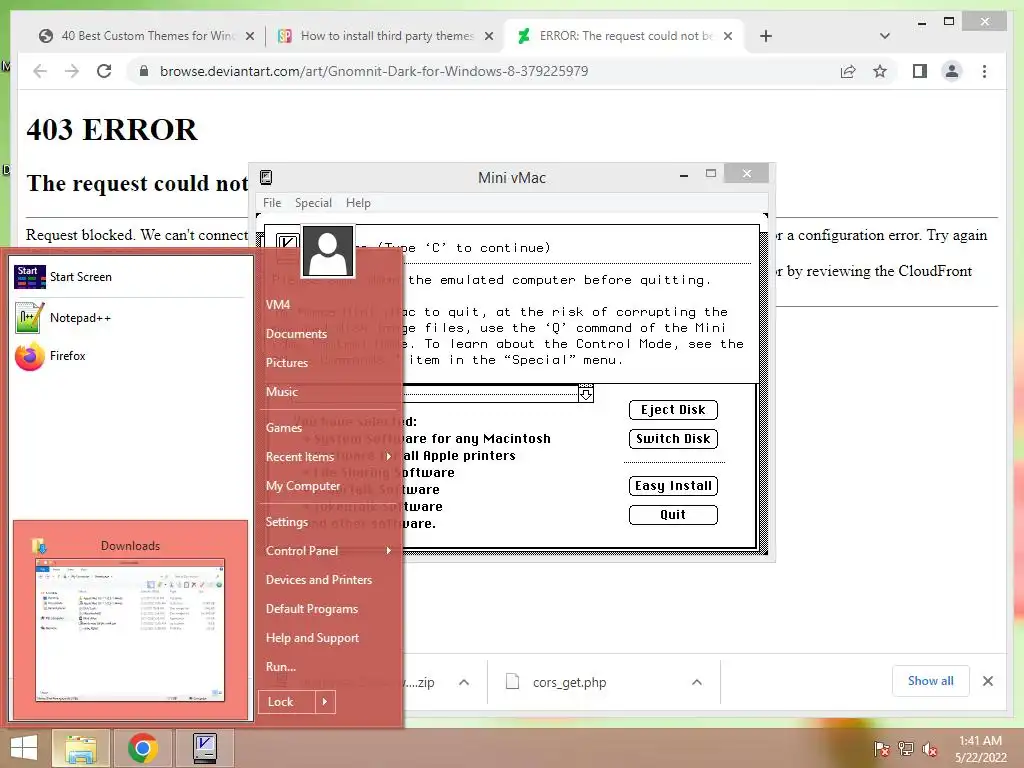Click VM4 user folder entry
This screenshot has width=1024, height=768.
tap(278, 305)
